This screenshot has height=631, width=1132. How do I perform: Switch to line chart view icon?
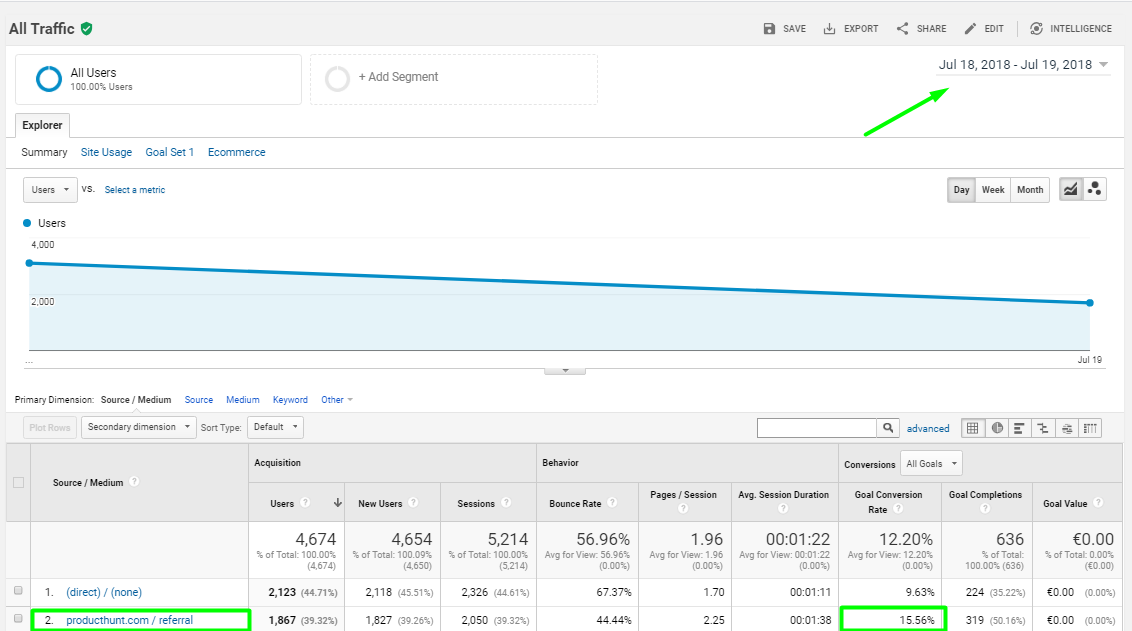point(1071,189)
